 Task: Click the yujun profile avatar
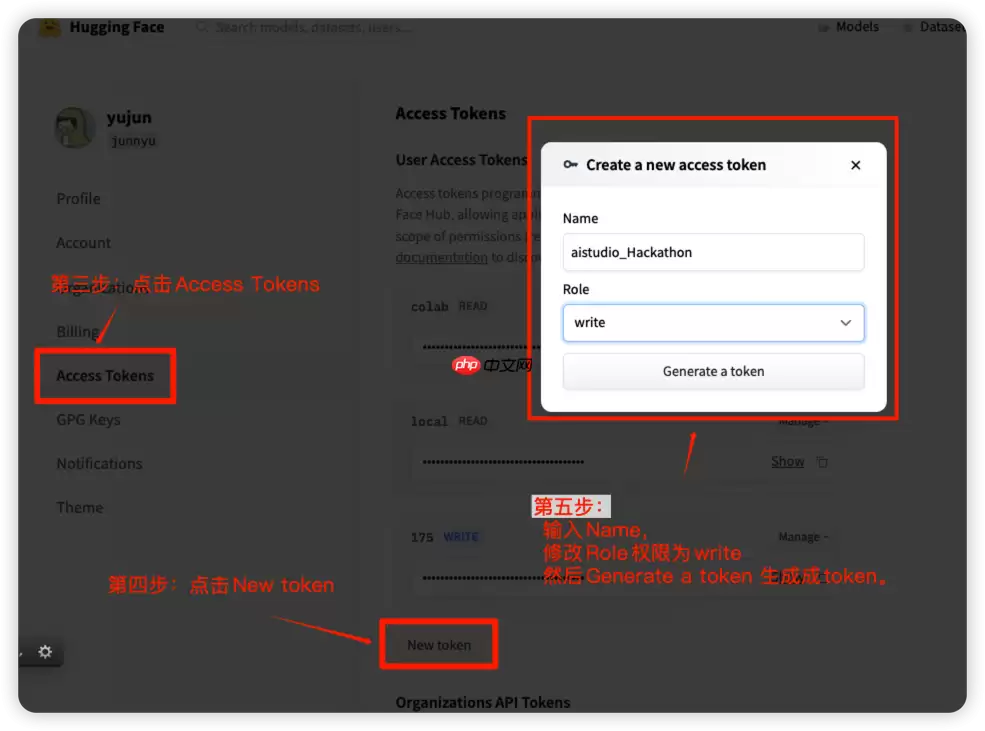click(x=74, y=128)
